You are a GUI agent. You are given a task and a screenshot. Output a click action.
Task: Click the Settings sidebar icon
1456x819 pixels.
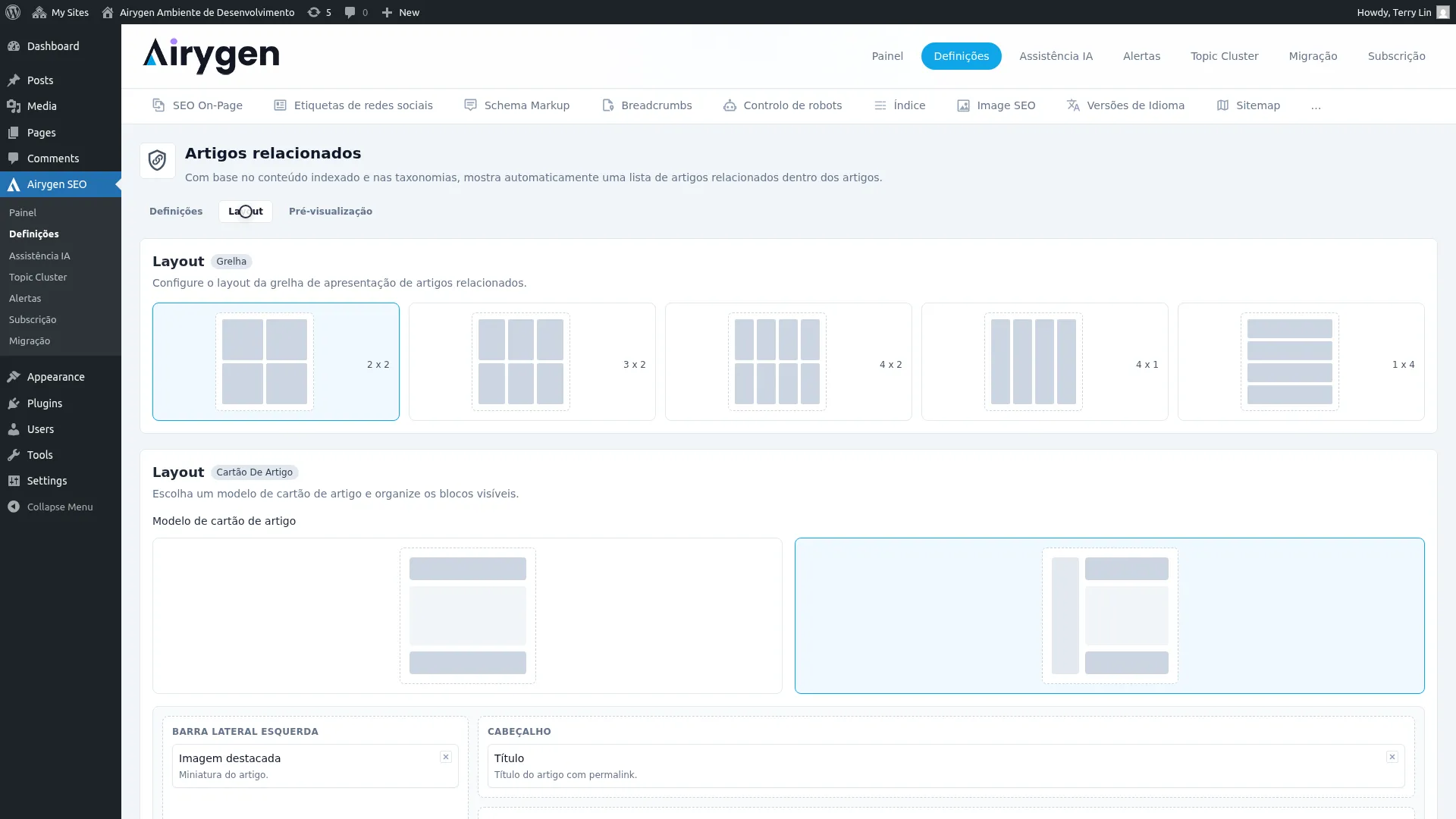tap(14, 481)
